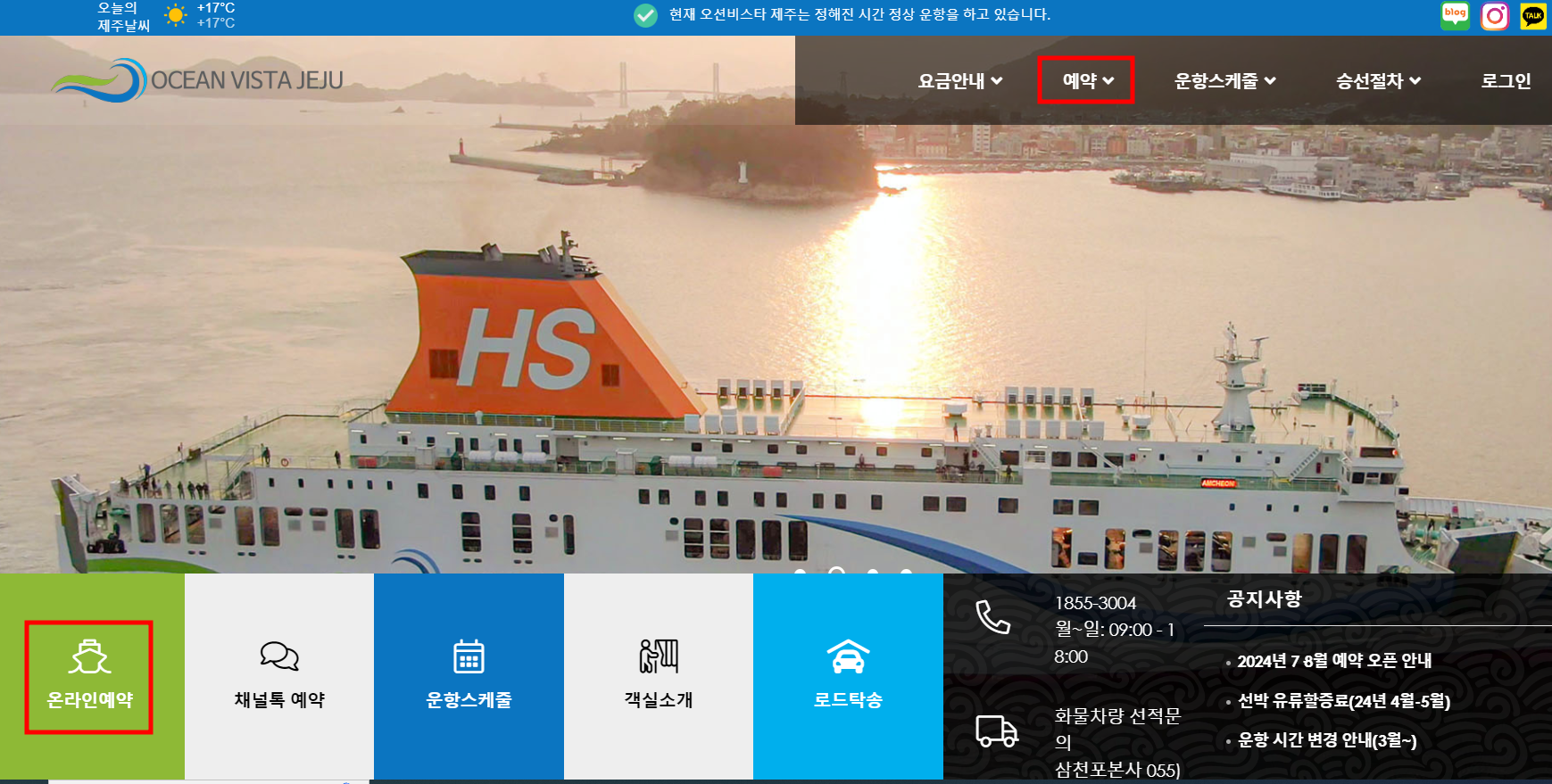
Task: Click phone number 1855-3004
Action: (x=1095, y=603)
